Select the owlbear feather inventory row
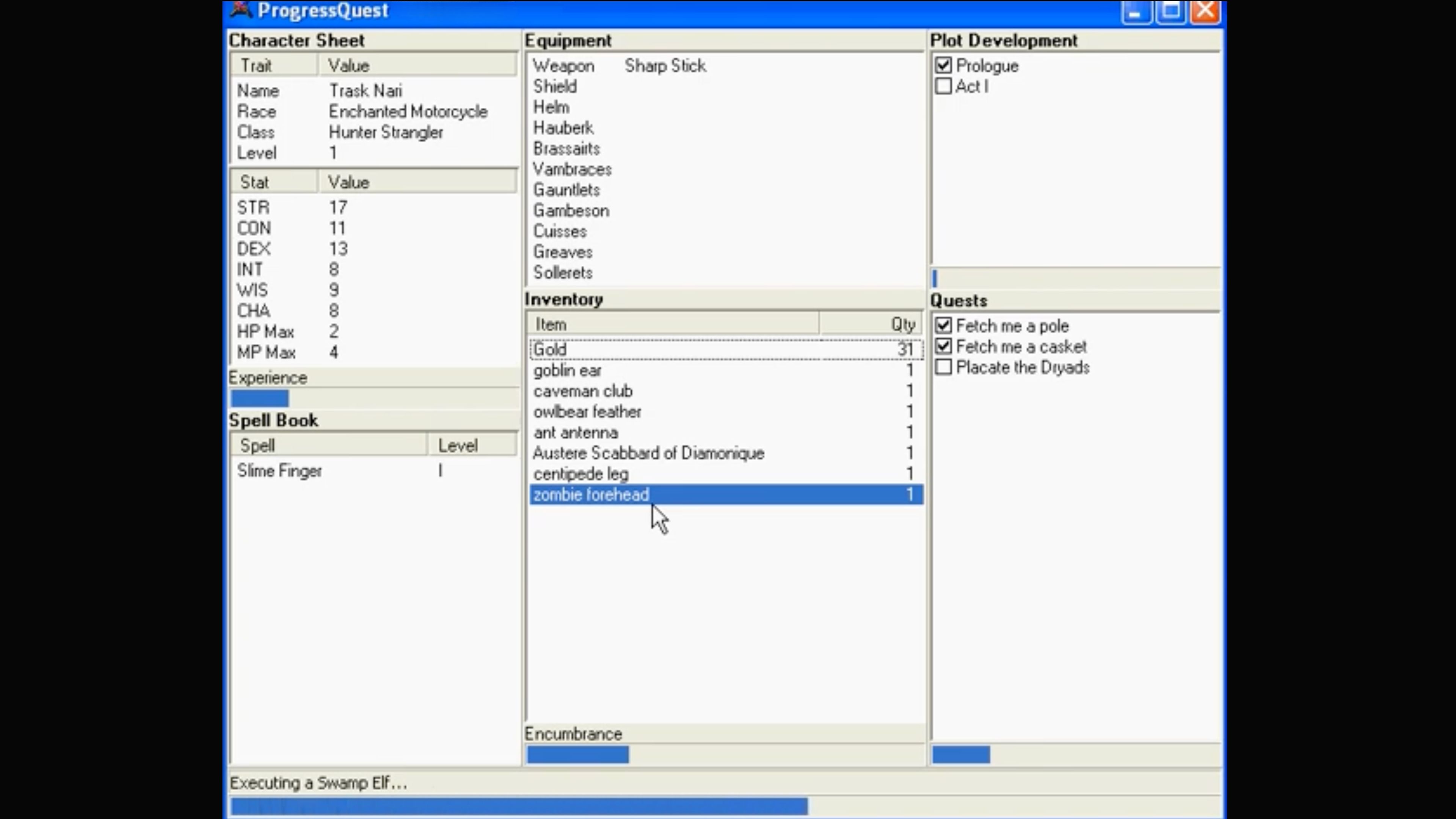This screenshot has width=1456, height=819. point(726,411)
